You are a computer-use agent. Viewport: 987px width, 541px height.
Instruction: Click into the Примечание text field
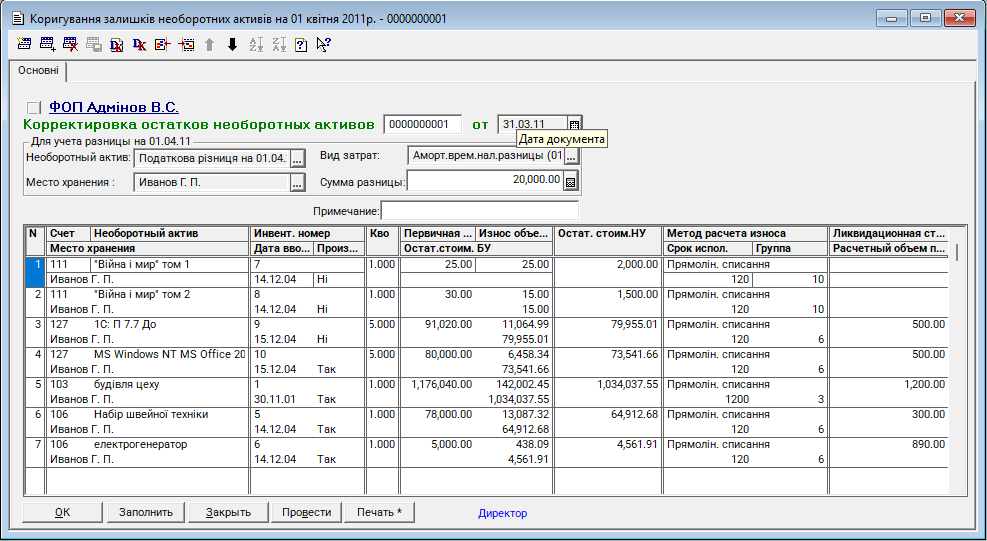coord(479,211)
